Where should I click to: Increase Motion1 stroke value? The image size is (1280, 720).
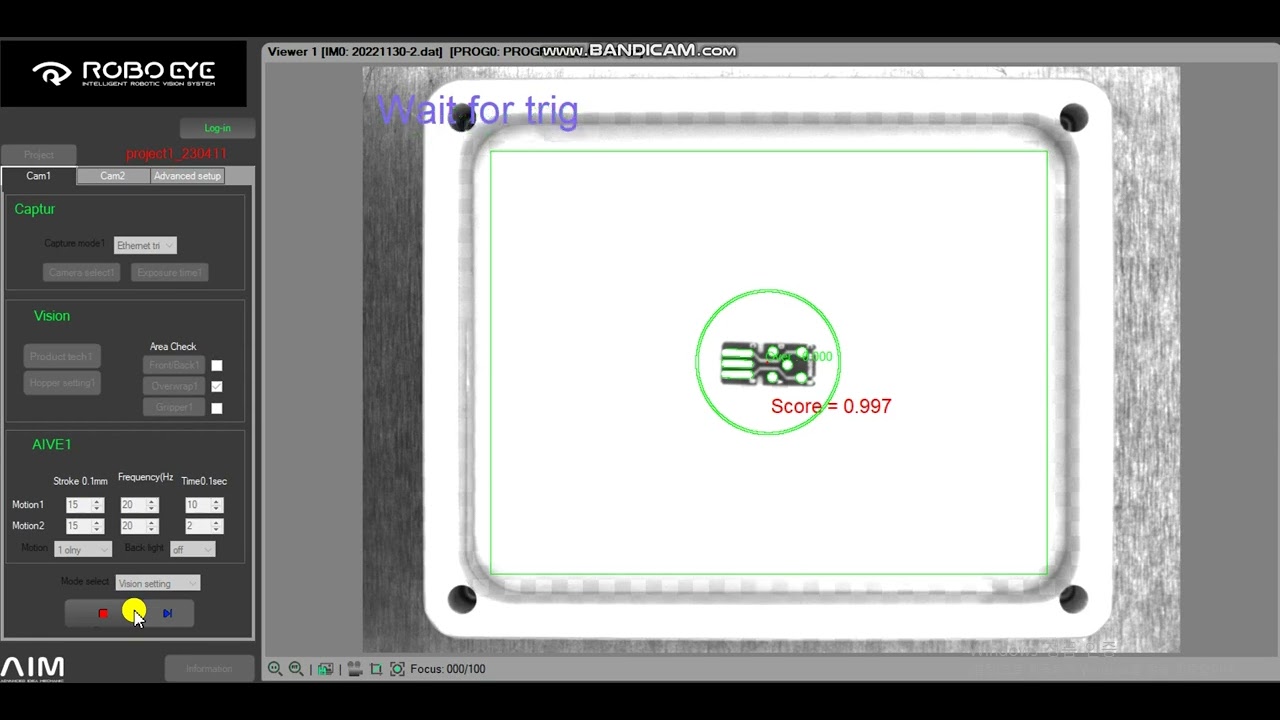click(97, 502)
